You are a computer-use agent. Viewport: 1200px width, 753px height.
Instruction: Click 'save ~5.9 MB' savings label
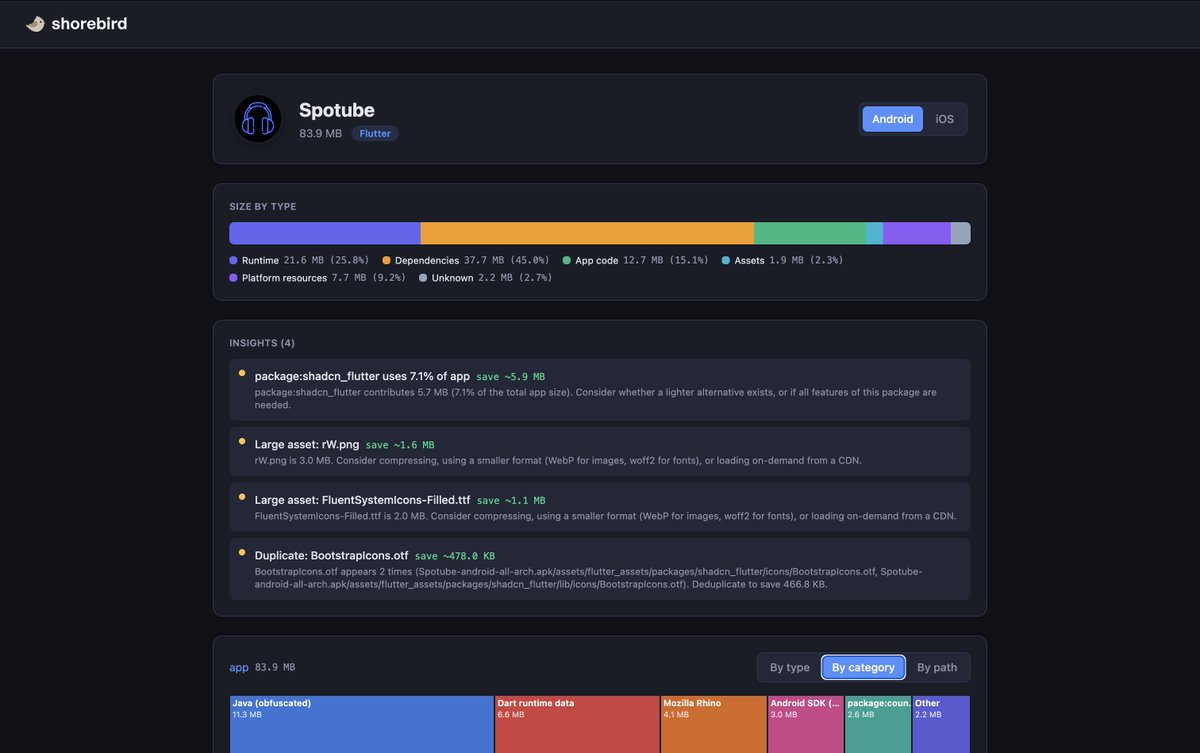pos(510,377)
